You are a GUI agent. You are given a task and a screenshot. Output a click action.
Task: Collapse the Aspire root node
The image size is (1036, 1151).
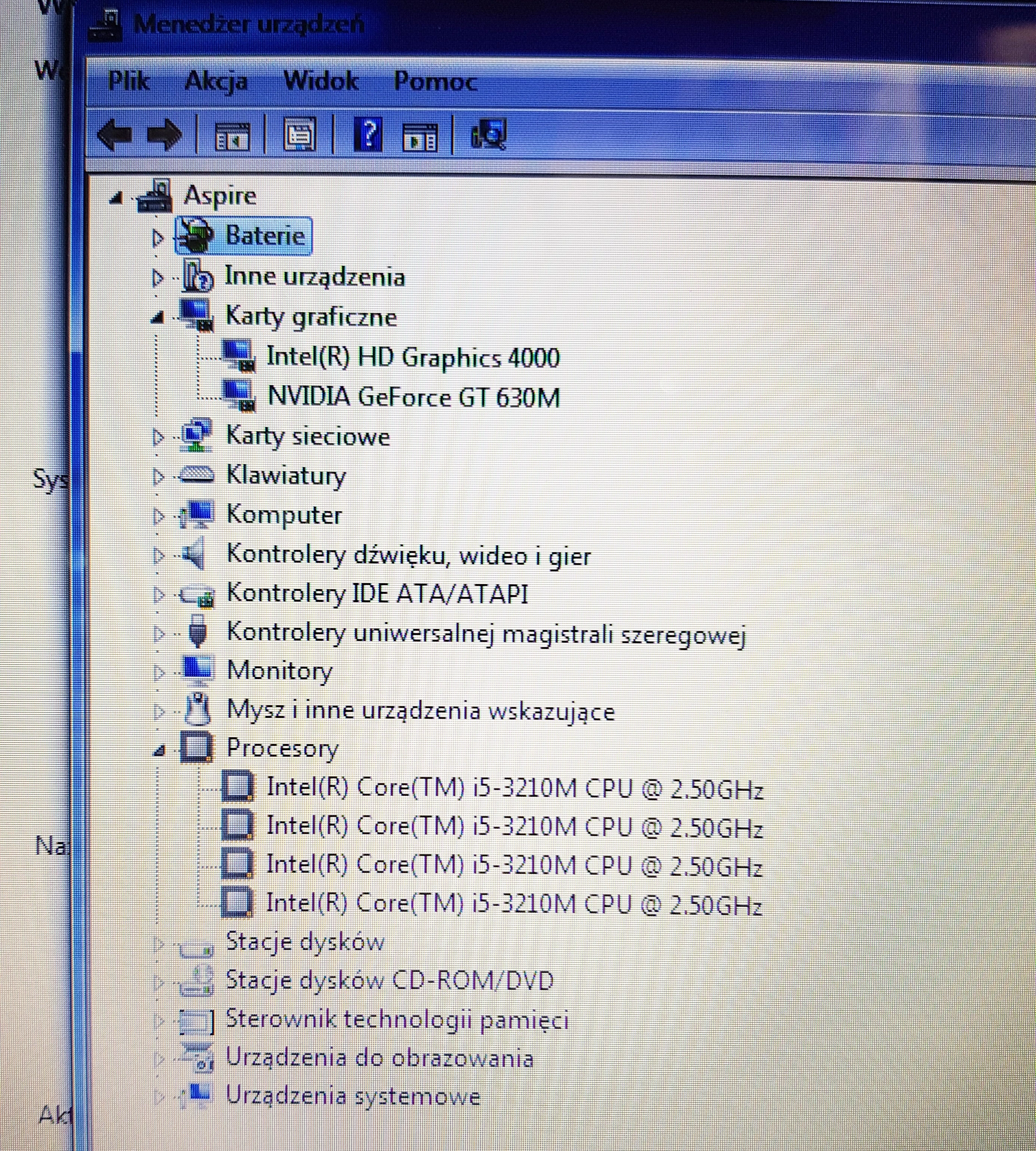pos(116,198)
